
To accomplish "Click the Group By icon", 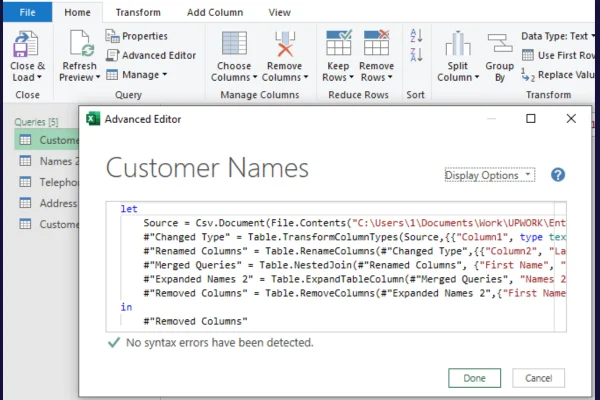I will (500, 43).
